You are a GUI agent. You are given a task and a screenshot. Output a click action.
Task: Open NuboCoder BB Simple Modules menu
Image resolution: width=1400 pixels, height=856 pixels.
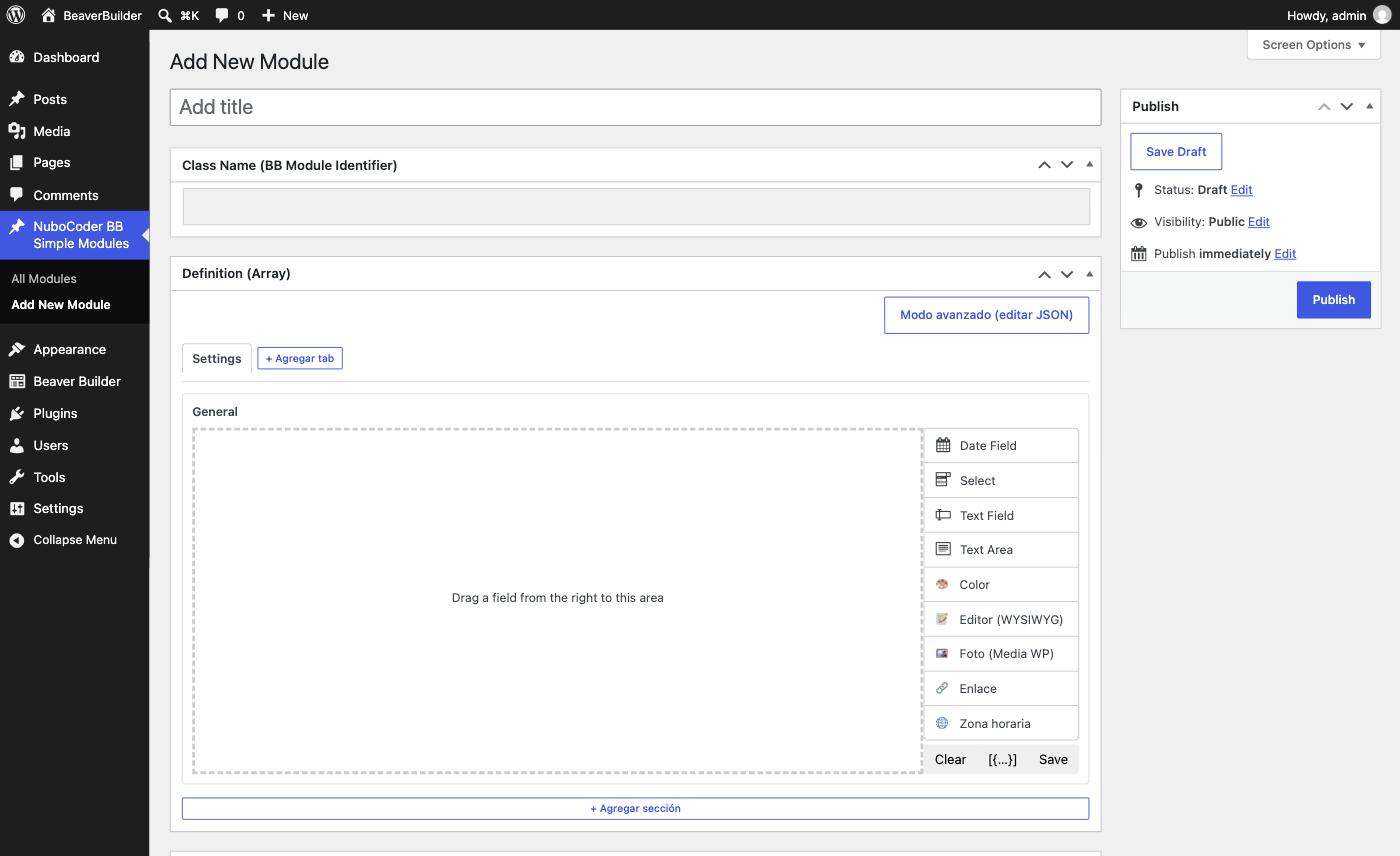pyautogui.click(x=75, y=235)
